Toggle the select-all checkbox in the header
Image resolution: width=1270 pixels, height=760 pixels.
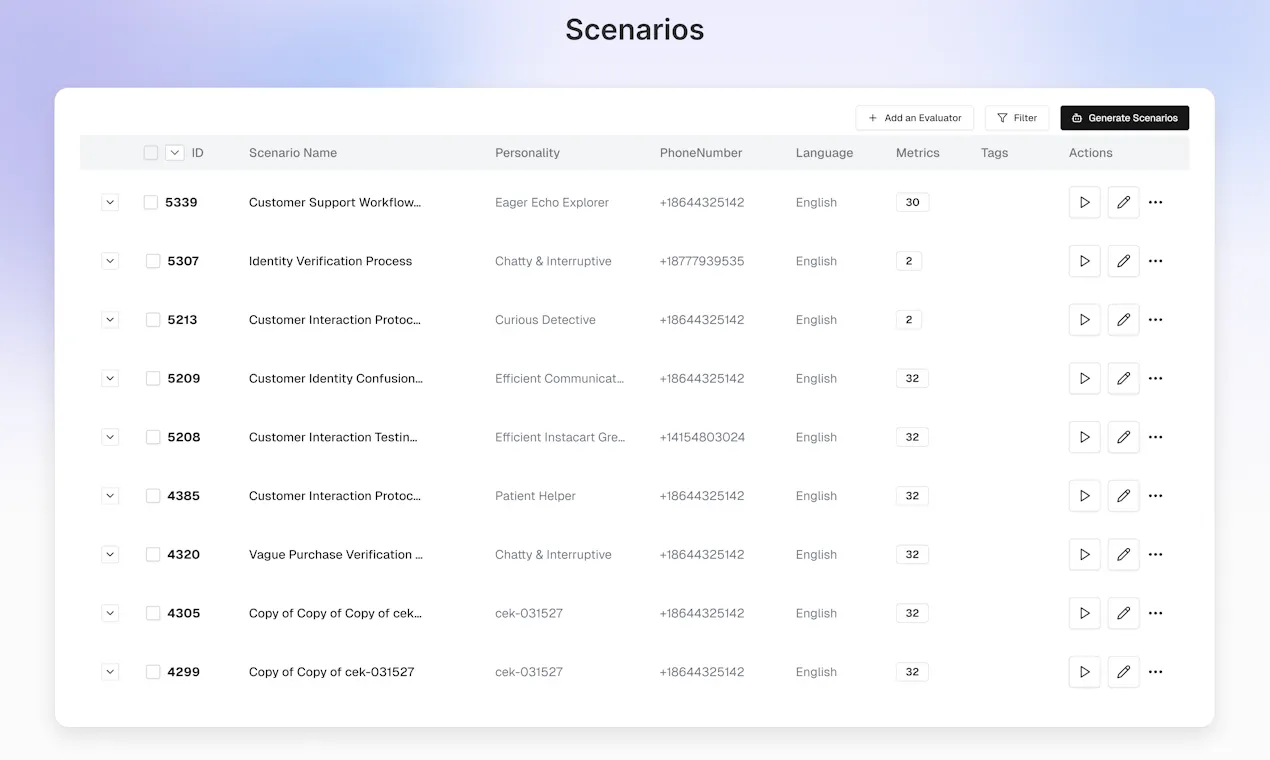click(x=151, y=153)
